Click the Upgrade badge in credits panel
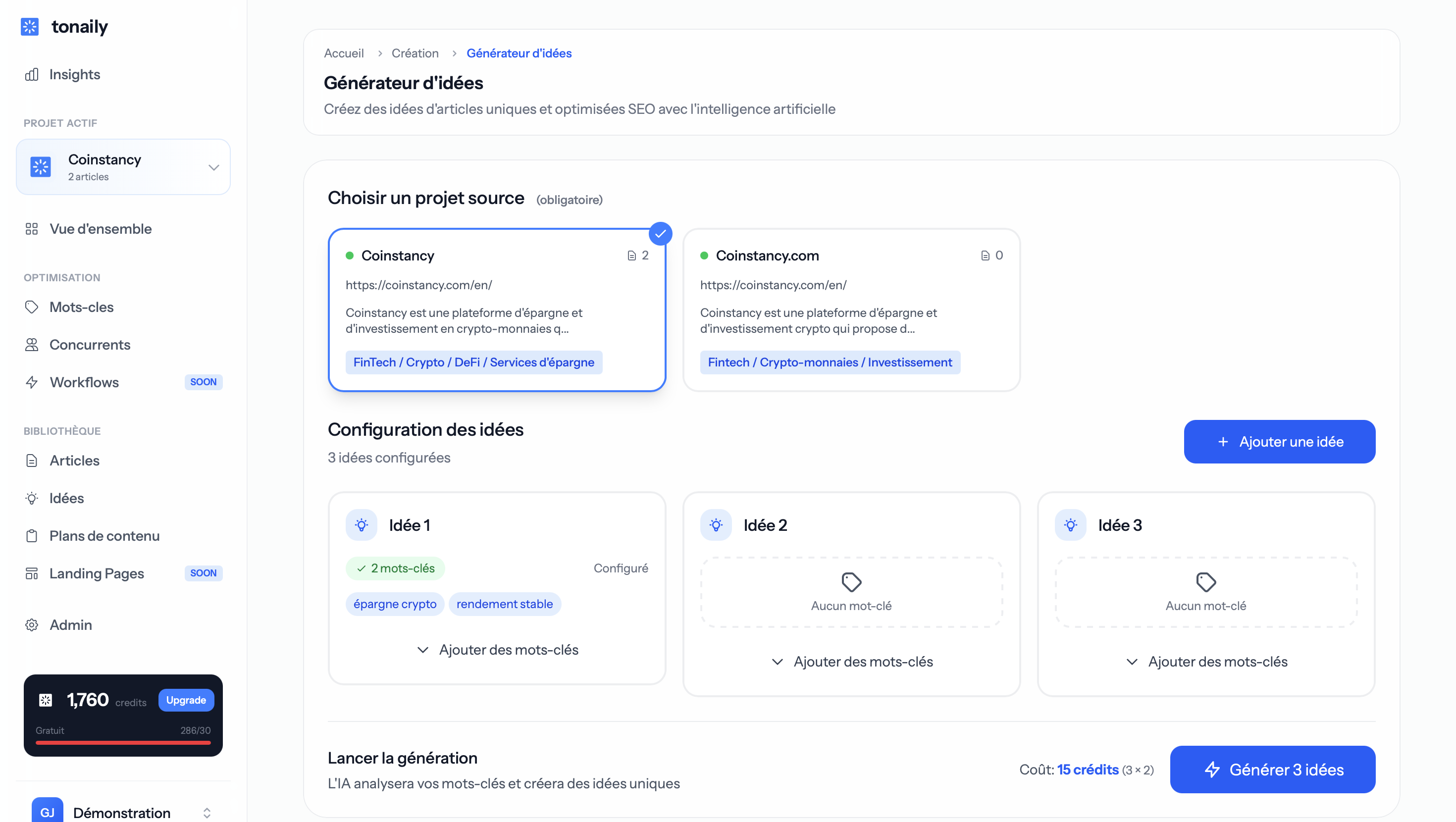 [185, 700]
